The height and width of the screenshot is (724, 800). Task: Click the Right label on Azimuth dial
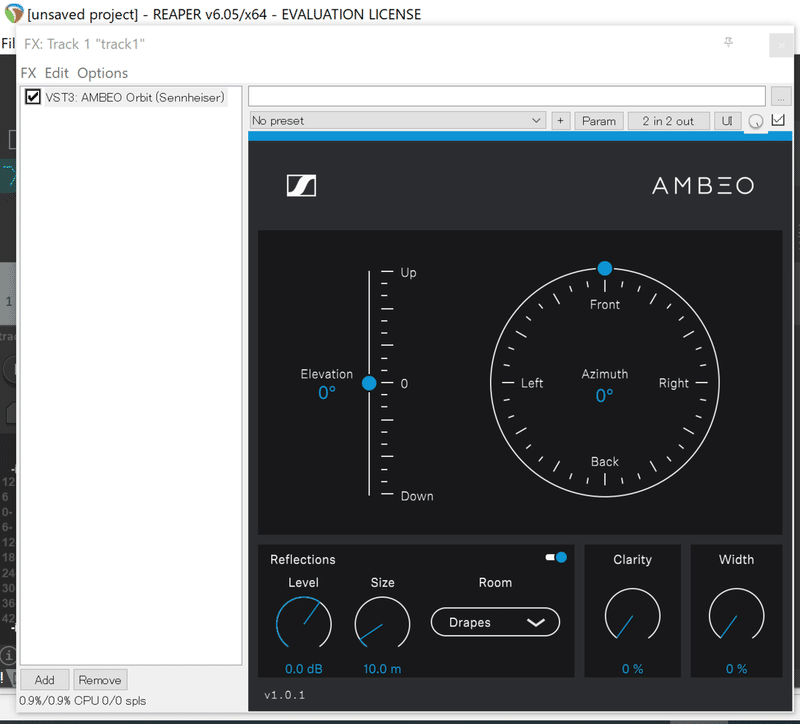click(673, 383)
